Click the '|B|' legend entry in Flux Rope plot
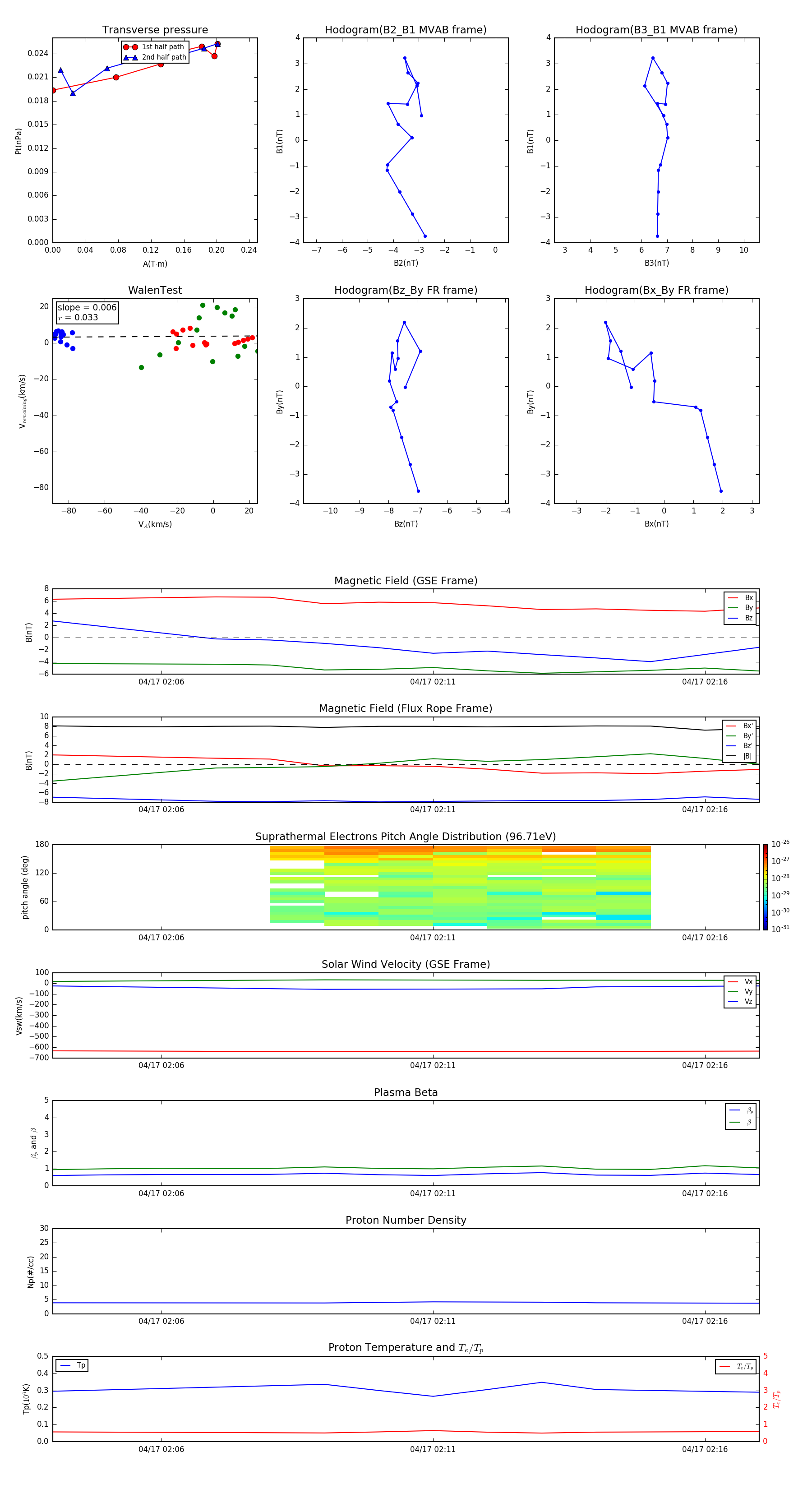 point(739,756)
